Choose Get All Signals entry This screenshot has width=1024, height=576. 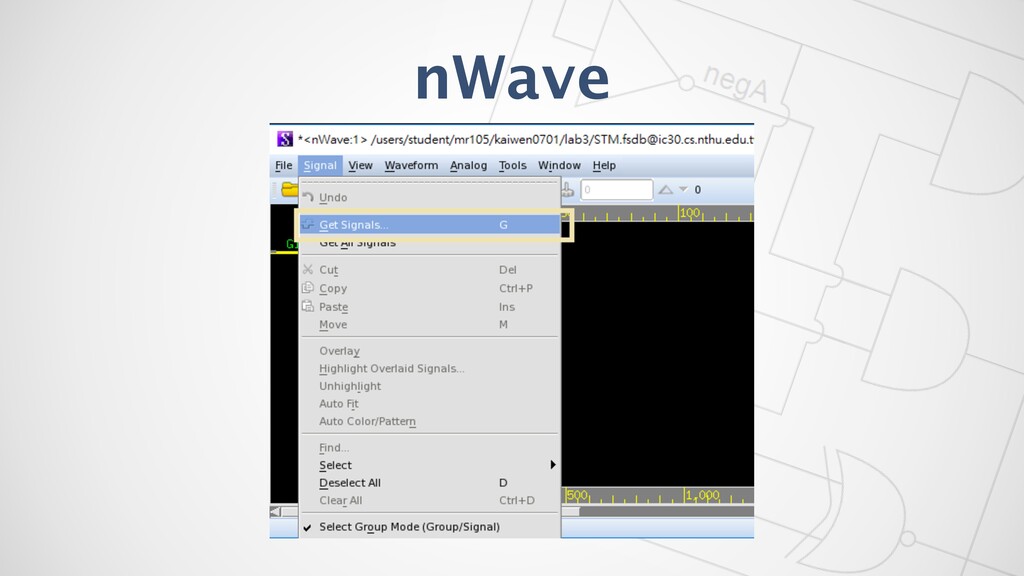tap(430, 243)
